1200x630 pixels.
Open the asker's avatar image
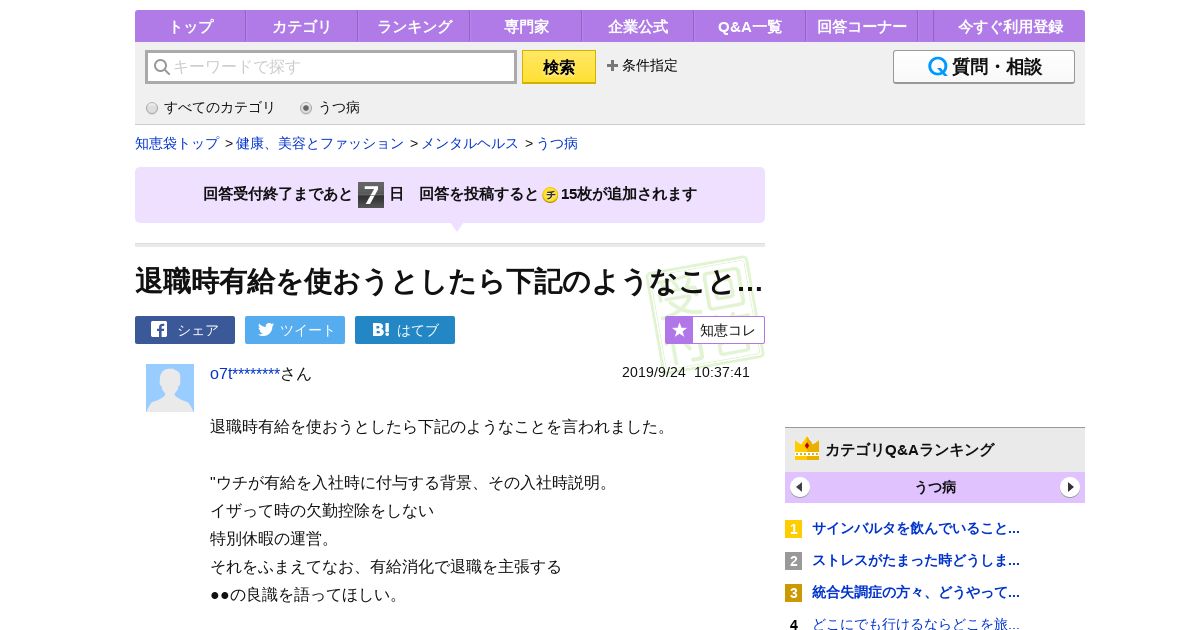pyautogui.click(x=170, y=388)
